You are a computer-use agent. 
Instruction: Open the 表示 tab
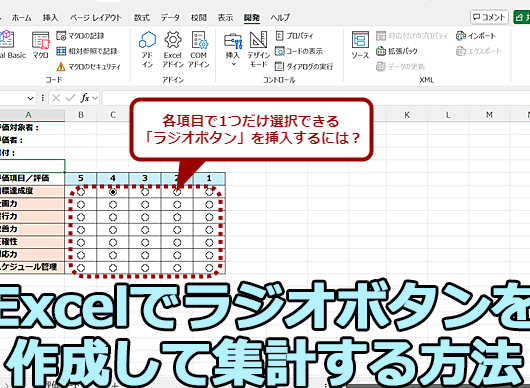click(x=225, y=17)
